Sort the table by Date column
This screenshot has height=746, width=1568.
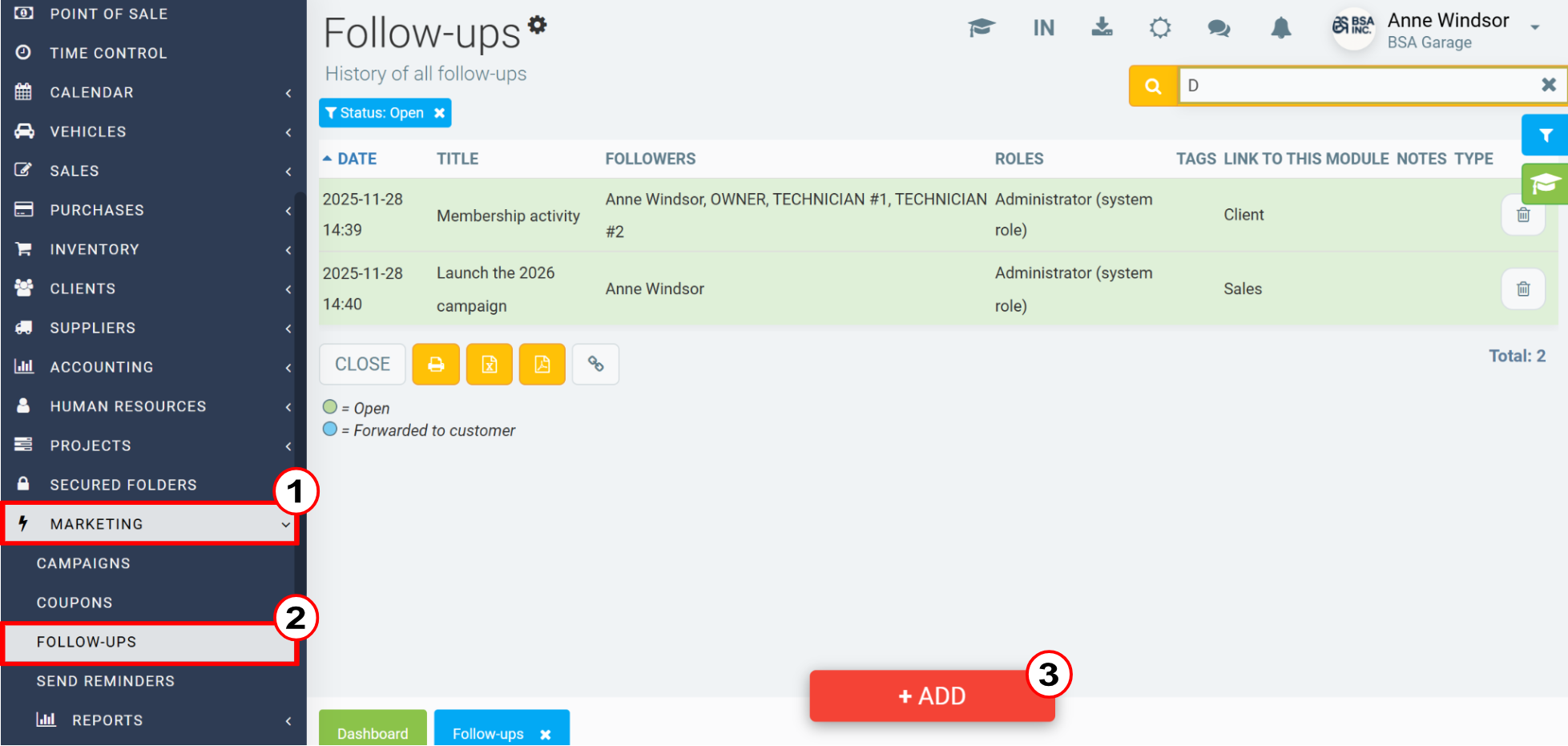(357, 159)
